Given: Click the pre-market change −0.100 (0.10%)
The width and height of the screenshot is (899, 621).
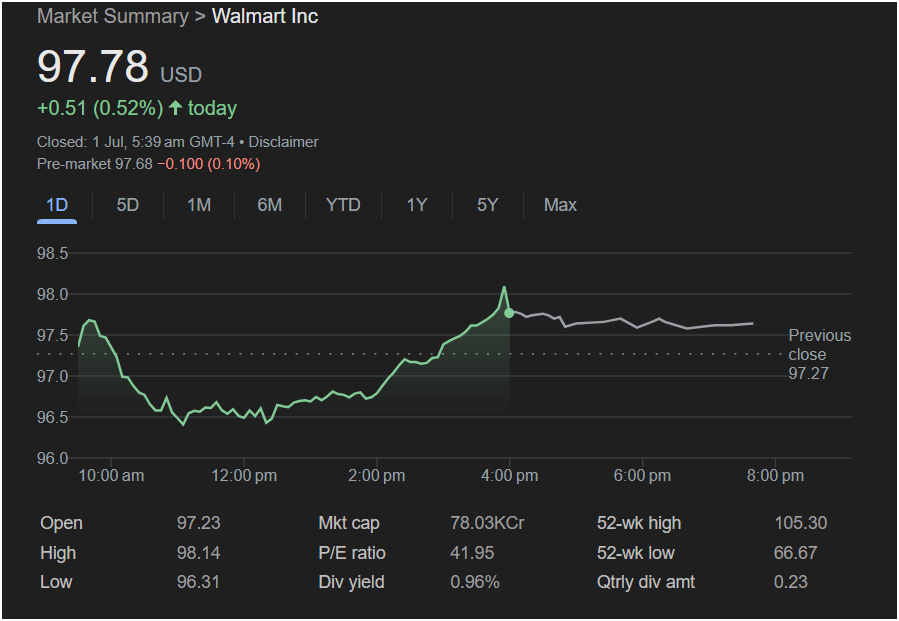Looking at the screenshot, I should pos(209,164).
